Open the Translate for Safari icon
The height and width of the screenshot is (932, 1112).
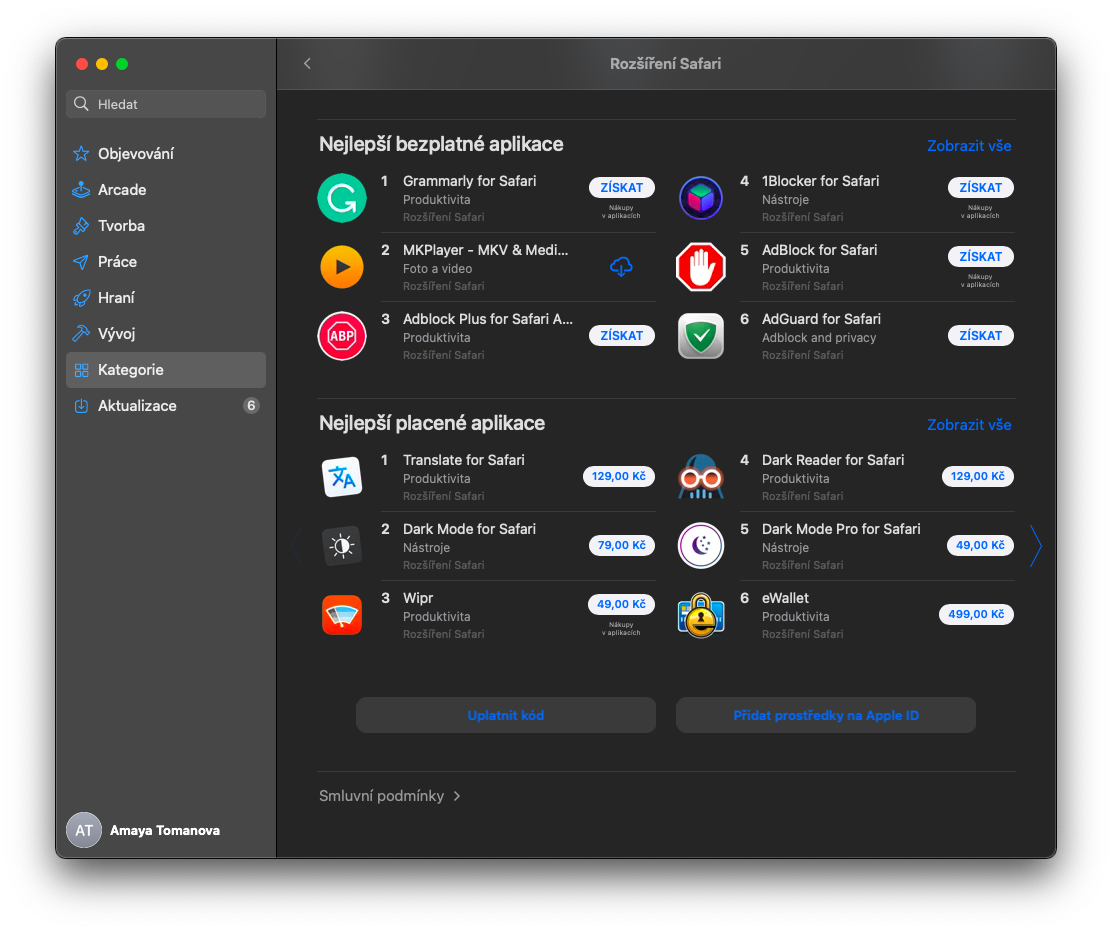tap(342, 477)
